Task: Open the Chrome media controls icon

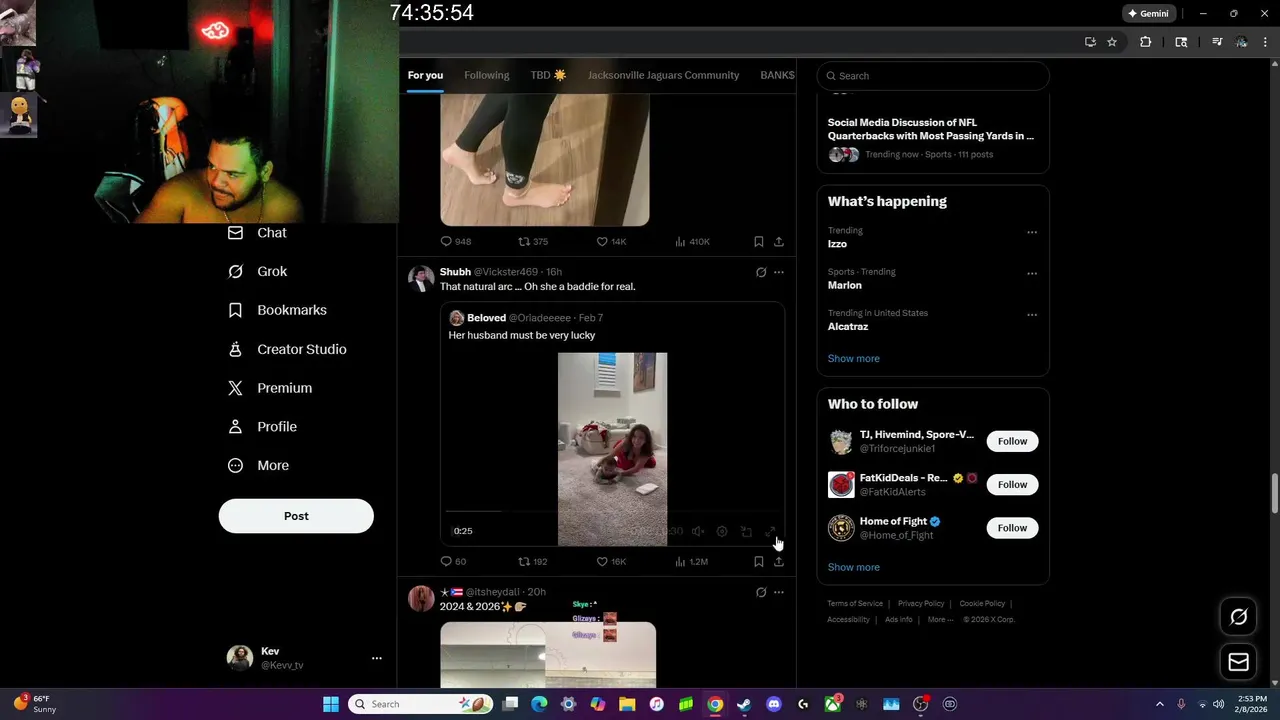Action: pos(1217,42)
